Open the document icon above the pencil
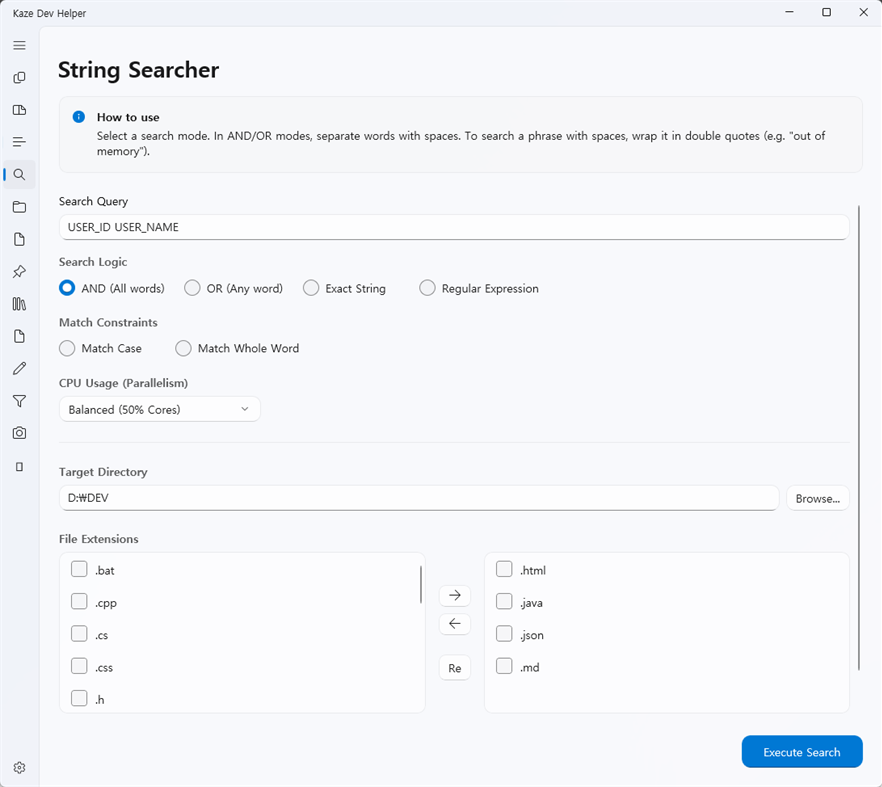The image size is (882, 787). click(x=19, y=336)
